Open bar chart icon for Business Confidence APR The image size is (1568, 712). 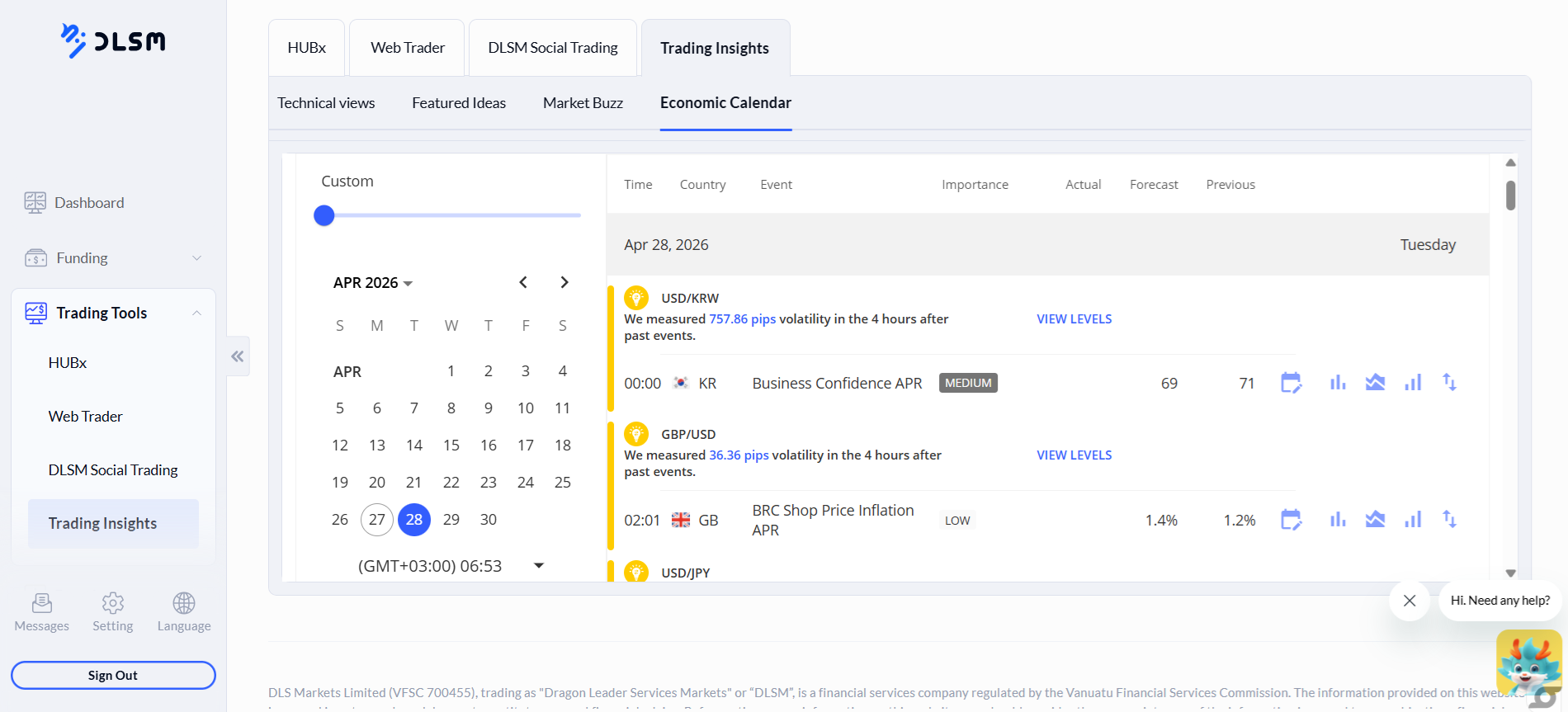1338,382
